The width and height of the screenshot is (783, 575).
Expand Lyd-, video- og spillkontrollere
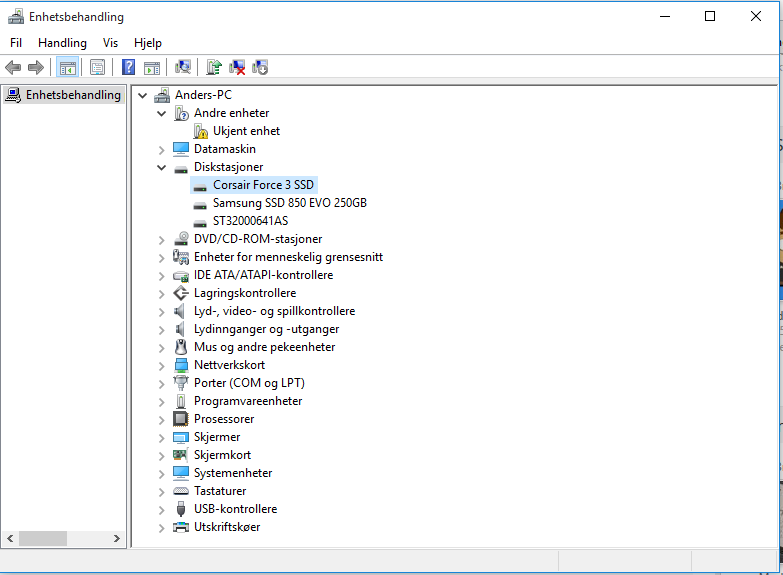162,312
